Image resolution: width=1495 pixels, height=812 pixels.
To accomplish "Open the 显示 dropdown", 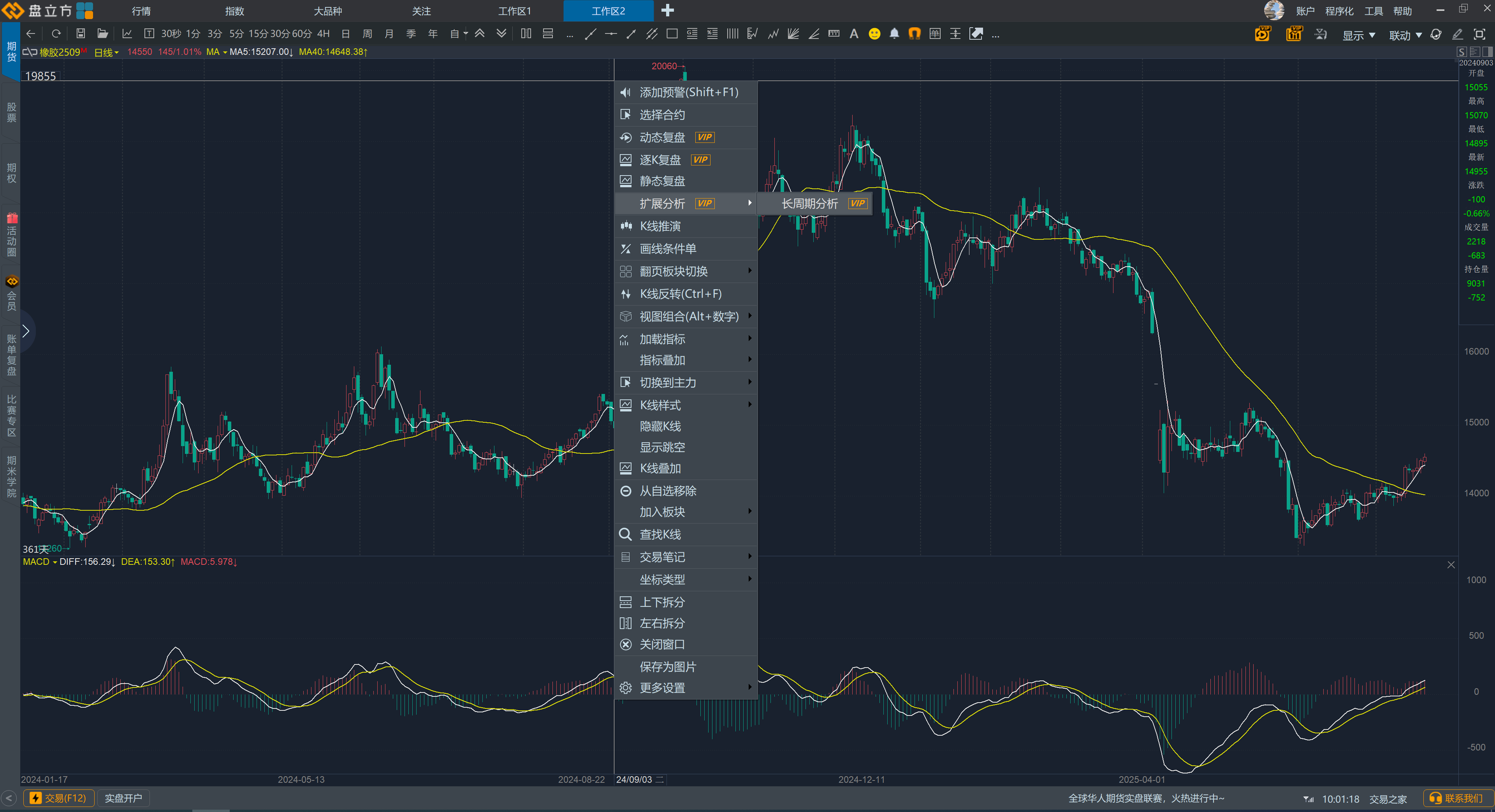I will (x=1359, y=35).
